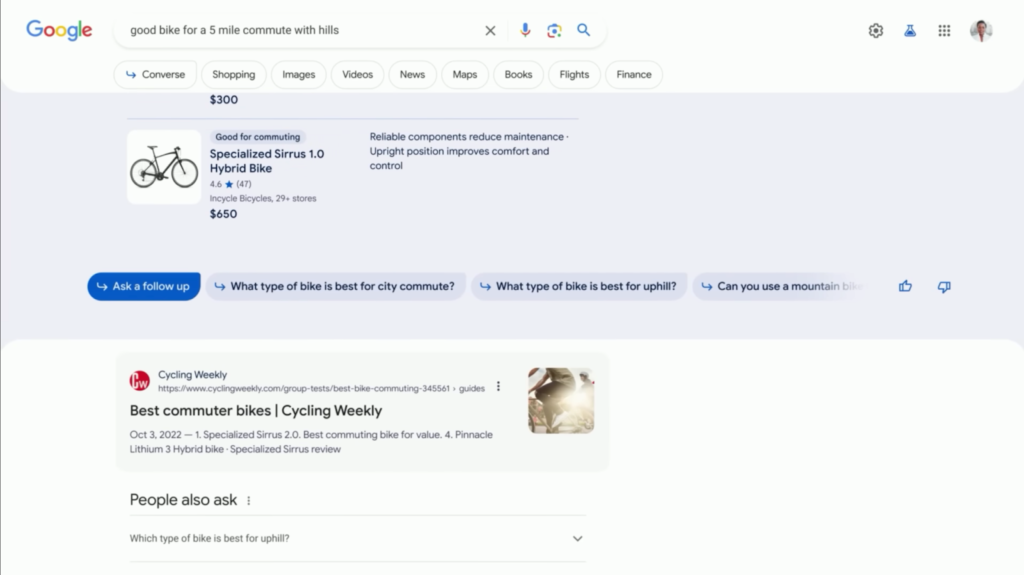Select the Images filter tab
Screen dimensions: 1024x575
pos(298,75)
